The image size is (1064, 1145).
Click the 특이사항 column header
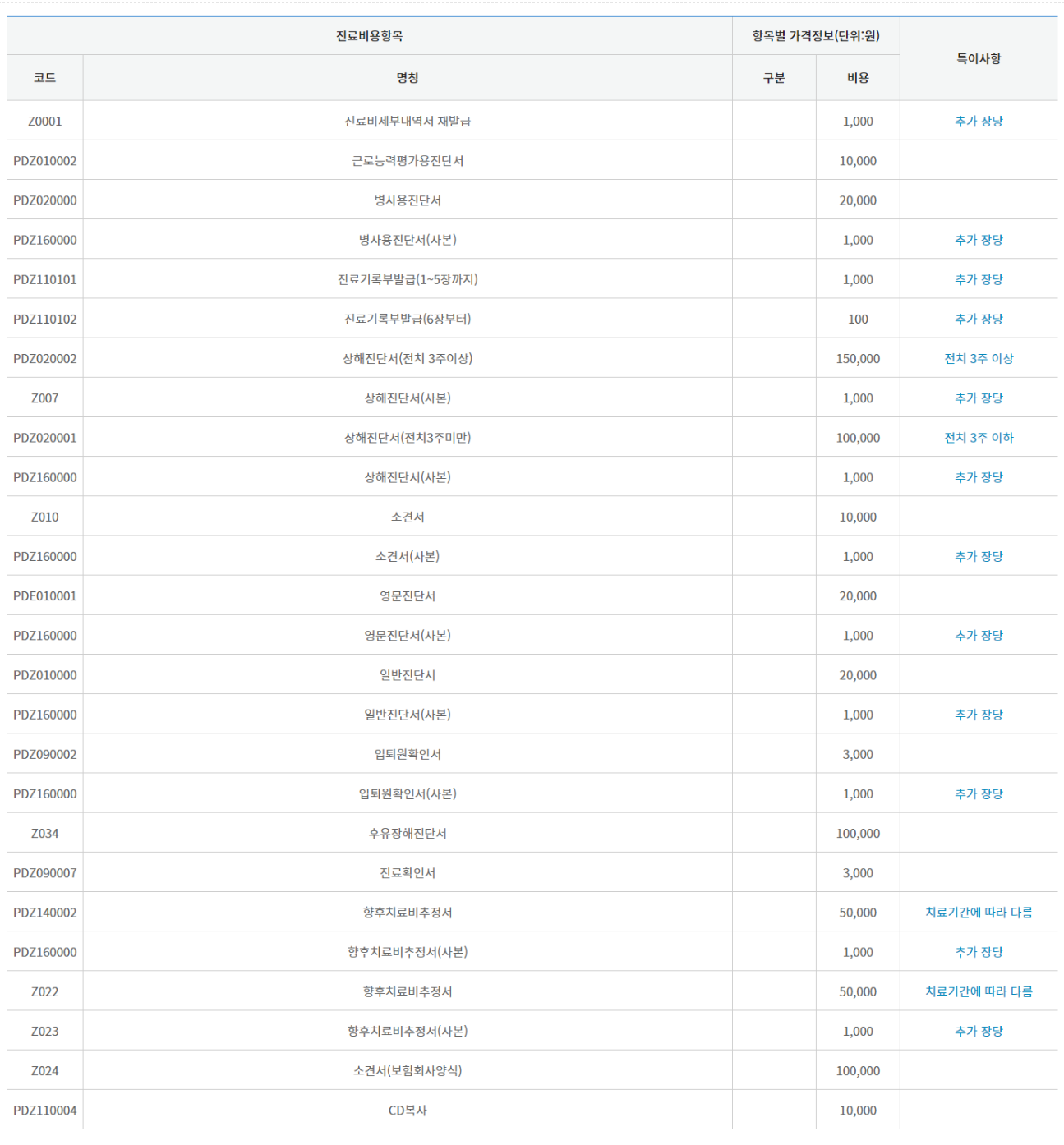point(979,58)
